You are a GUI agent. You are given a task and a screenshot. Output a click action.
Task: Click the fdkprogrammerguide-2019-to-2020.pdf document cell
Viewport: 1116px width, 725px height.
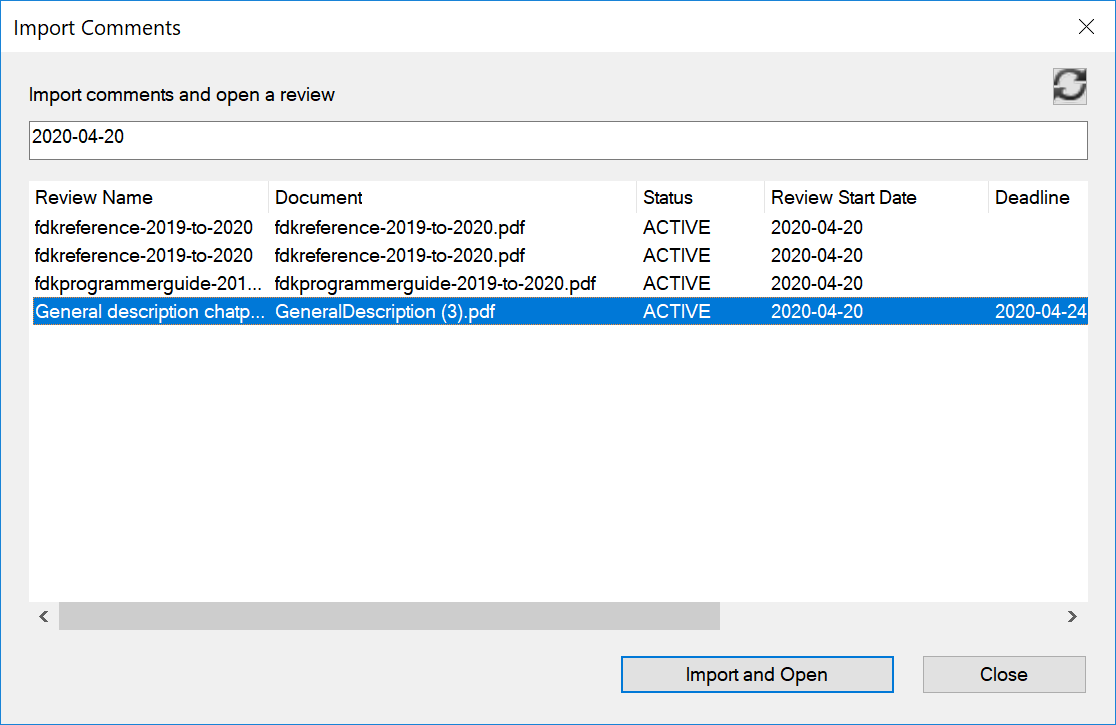coord(435,284)
